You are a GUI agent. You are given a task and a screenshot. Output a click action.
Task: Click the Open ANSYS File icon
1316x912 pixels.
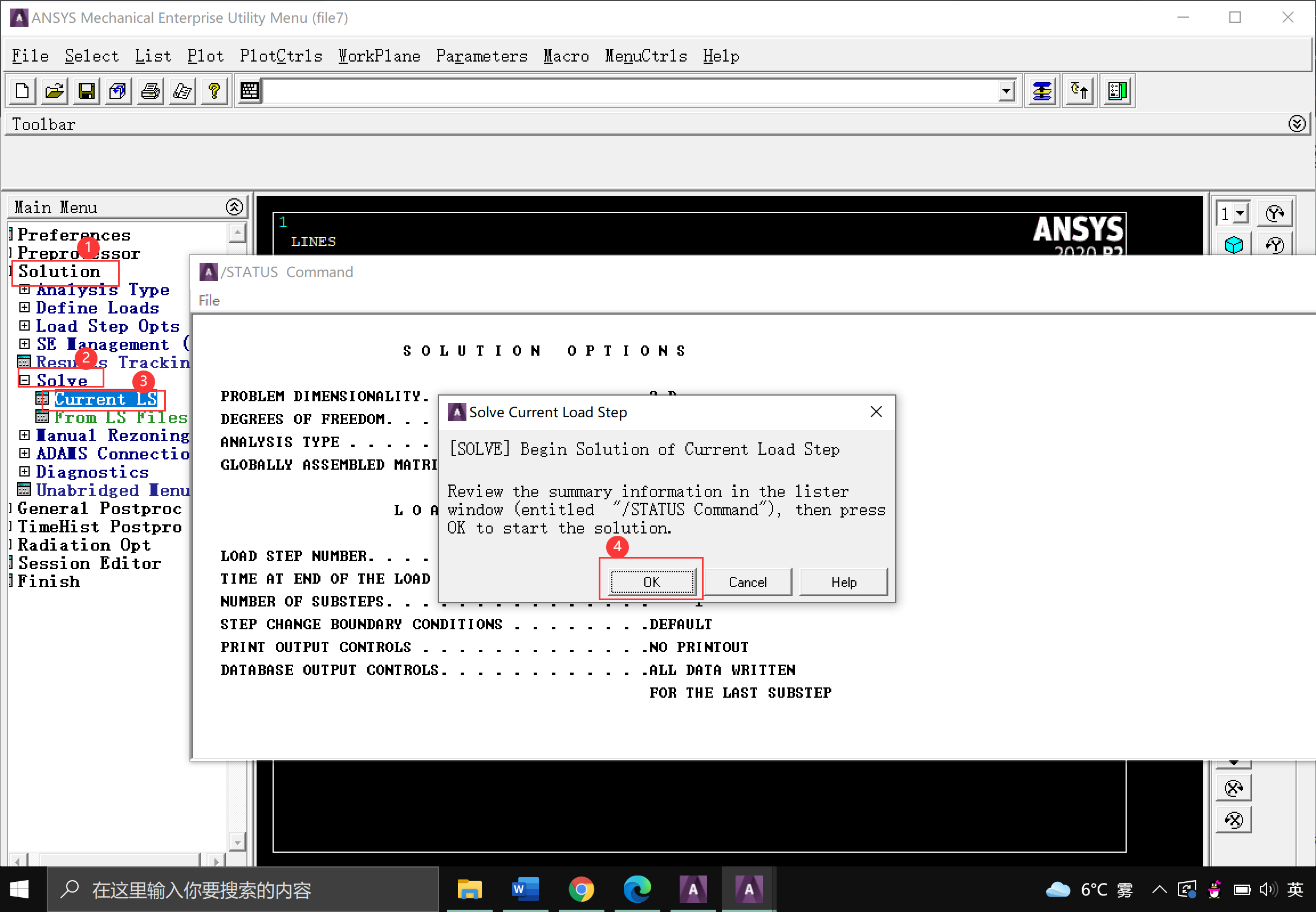coord(55,91)
